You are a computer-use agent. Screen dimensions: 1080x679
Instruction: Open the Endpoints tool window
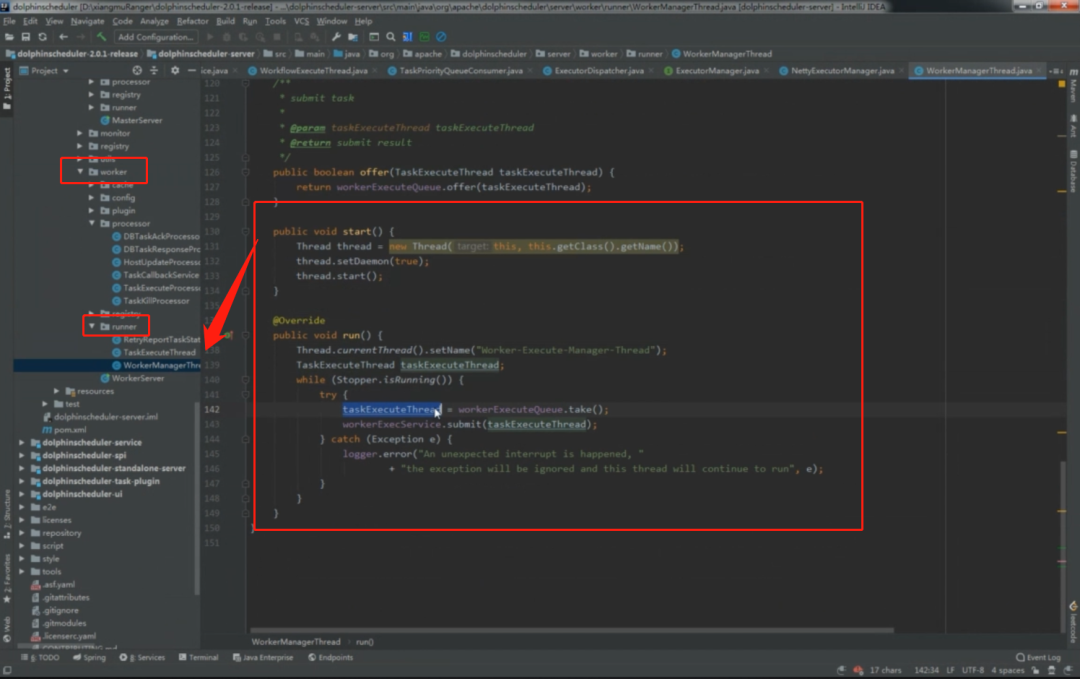(x=331, y=658)
